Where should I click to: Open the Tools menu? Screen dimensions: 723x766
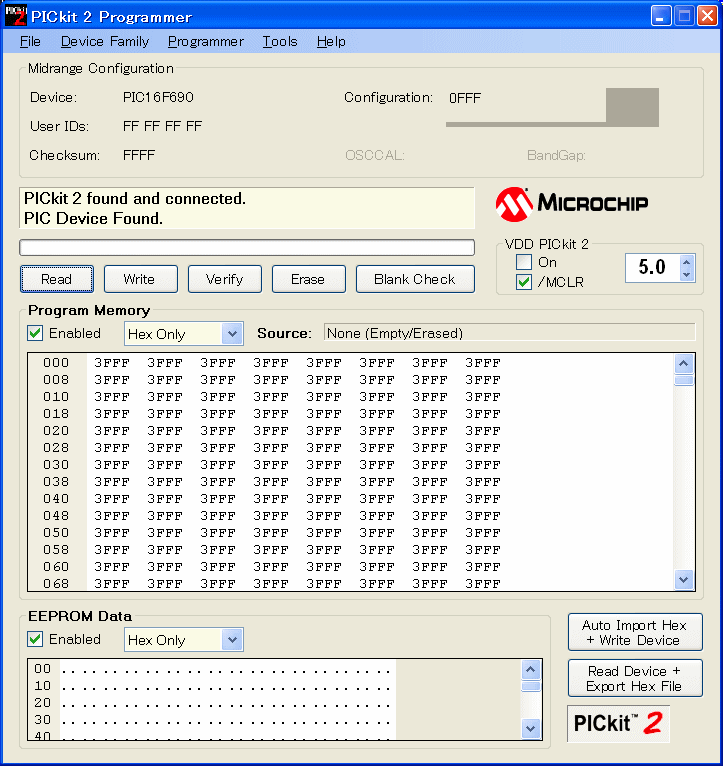point(280,42)
